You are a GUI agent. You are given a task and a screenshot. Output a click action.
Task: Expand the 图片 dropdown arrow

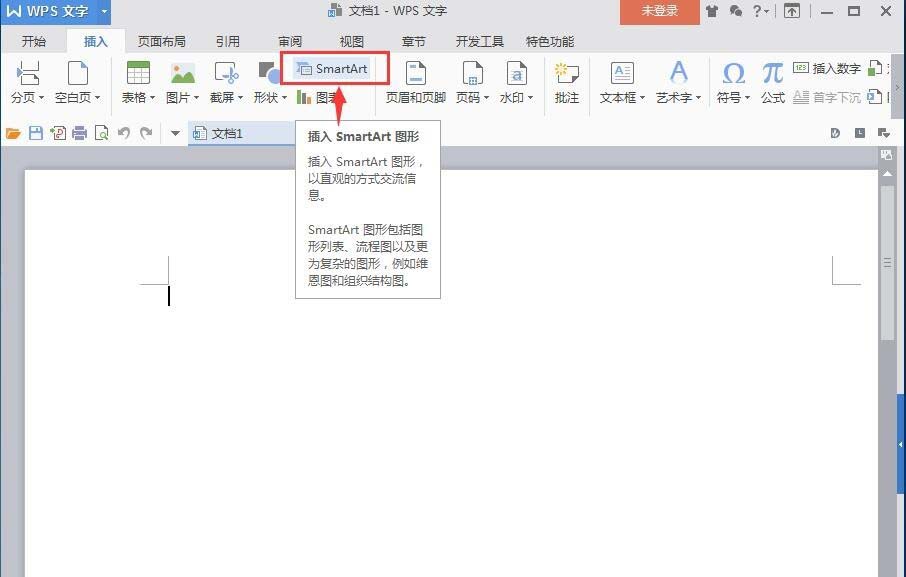(196, 98)
